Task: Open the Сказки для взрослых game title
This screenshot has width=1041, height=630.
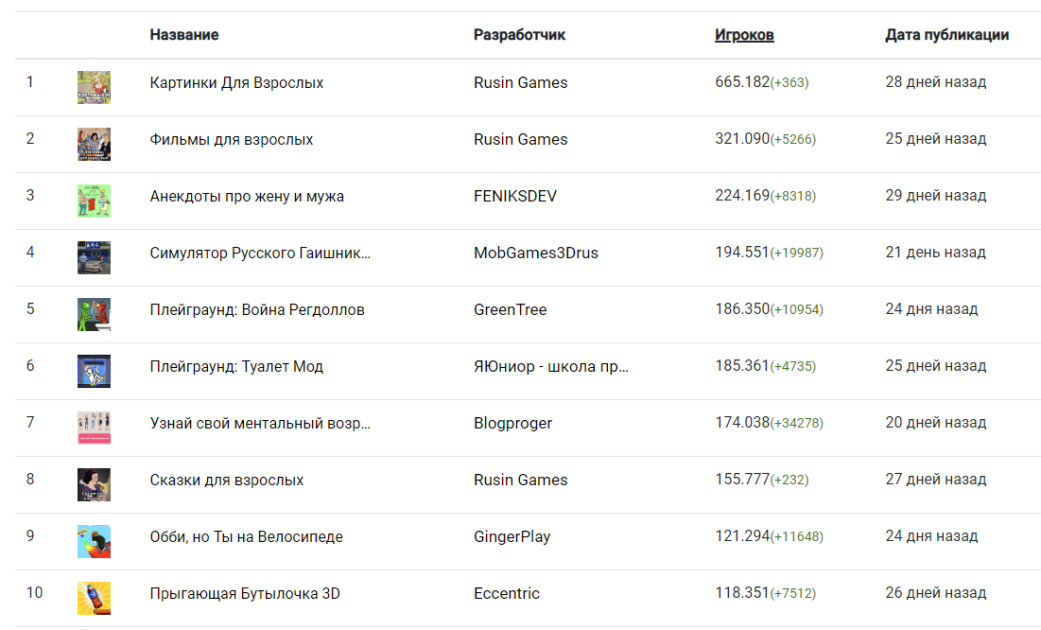Action: 226,480
